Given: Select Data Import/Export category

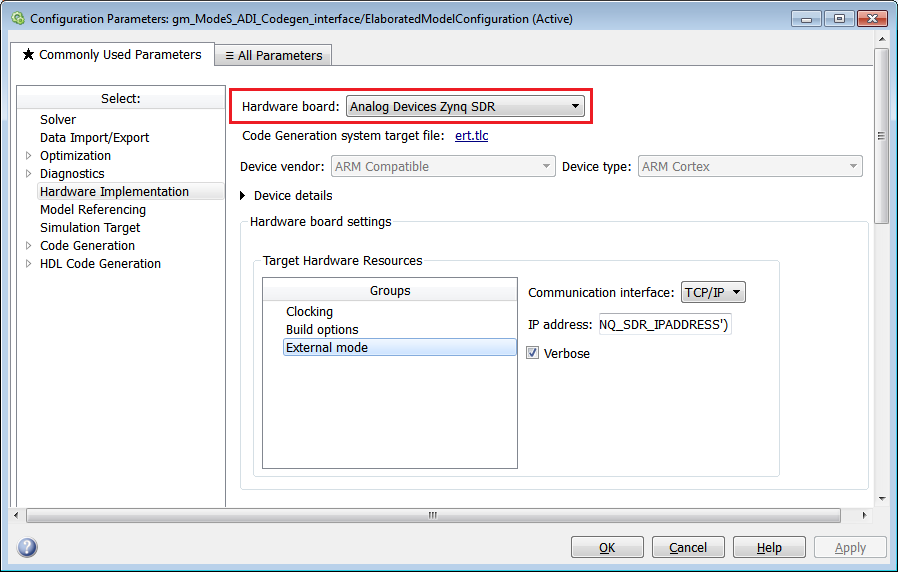Looking at the screenshot, I should [94, 137].
